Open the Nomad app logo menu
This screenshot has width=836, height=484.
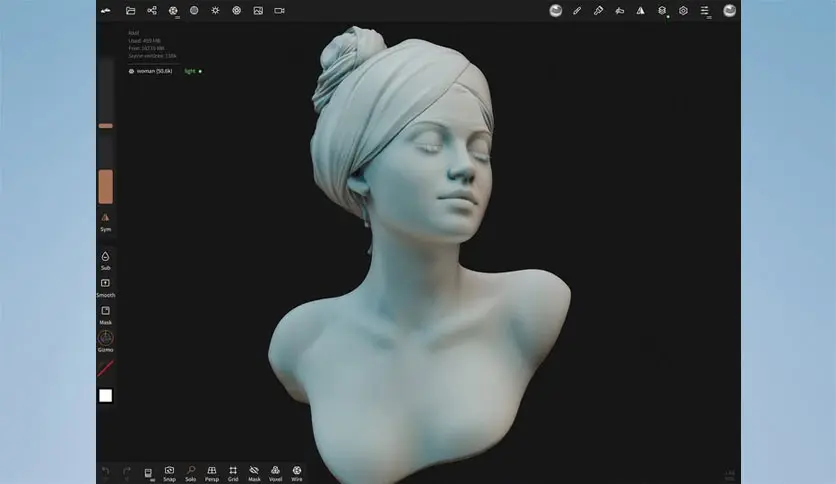106,11
